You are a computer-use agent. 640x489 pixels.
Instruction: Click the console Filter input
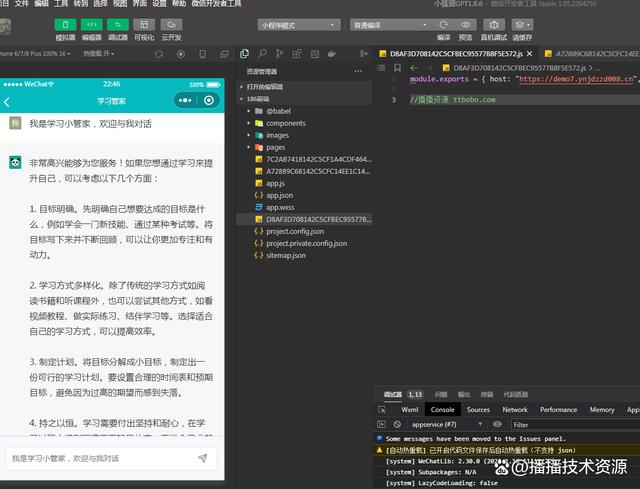coord(576,425)
